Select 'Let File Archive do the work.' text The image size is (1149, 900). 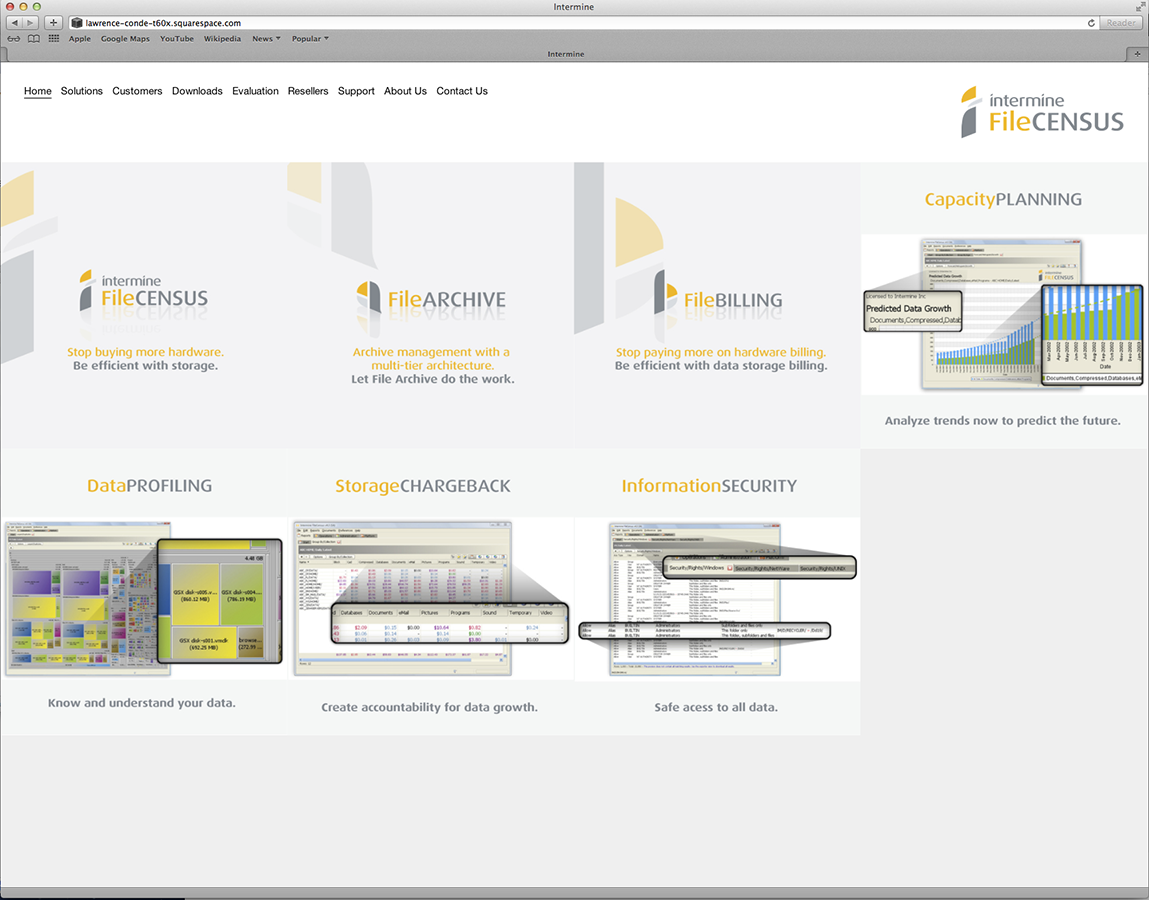point(432,379)
